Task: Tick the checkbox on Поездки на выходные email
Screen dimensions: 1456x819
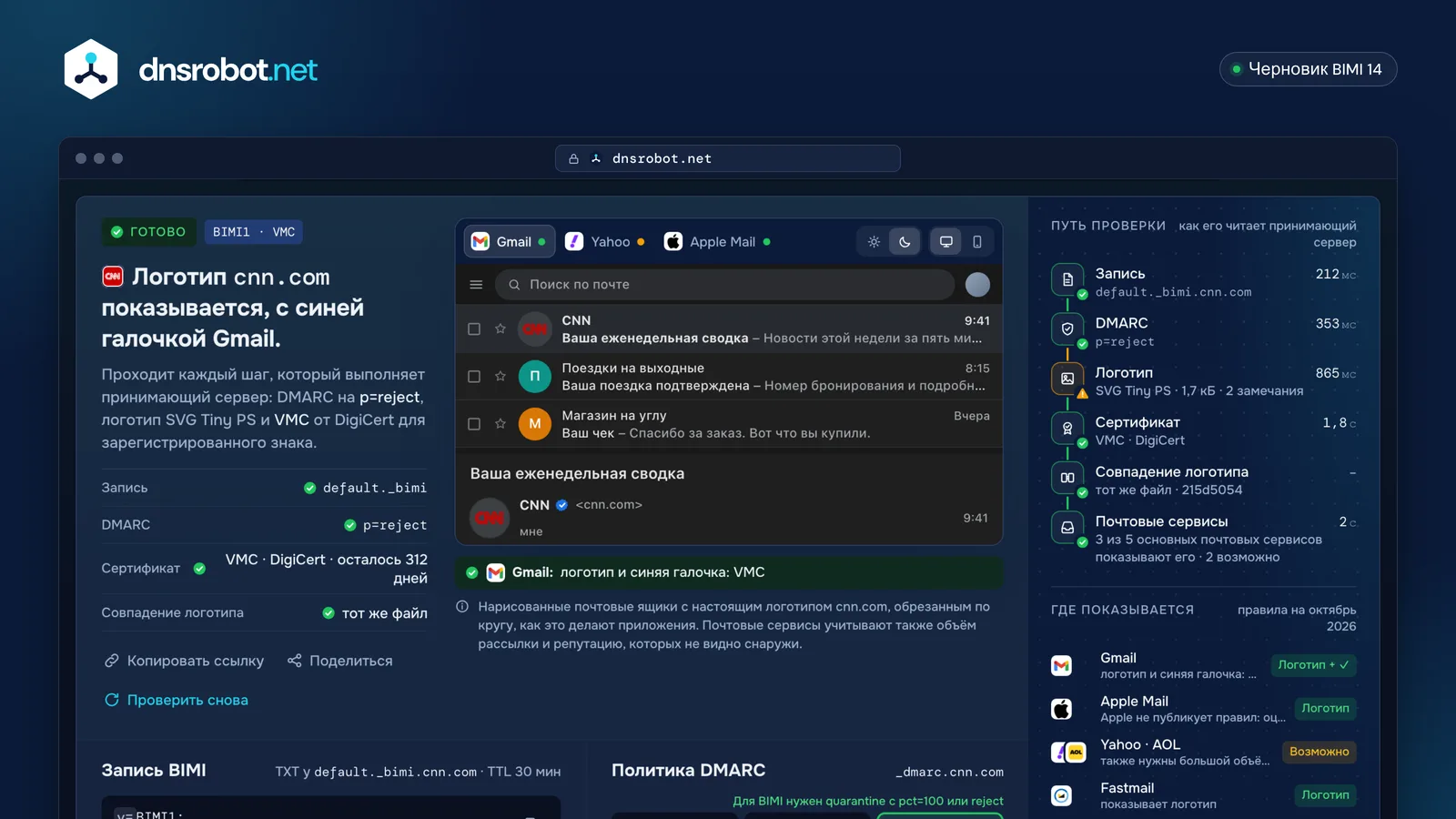Action: click(x=474, y=376)
